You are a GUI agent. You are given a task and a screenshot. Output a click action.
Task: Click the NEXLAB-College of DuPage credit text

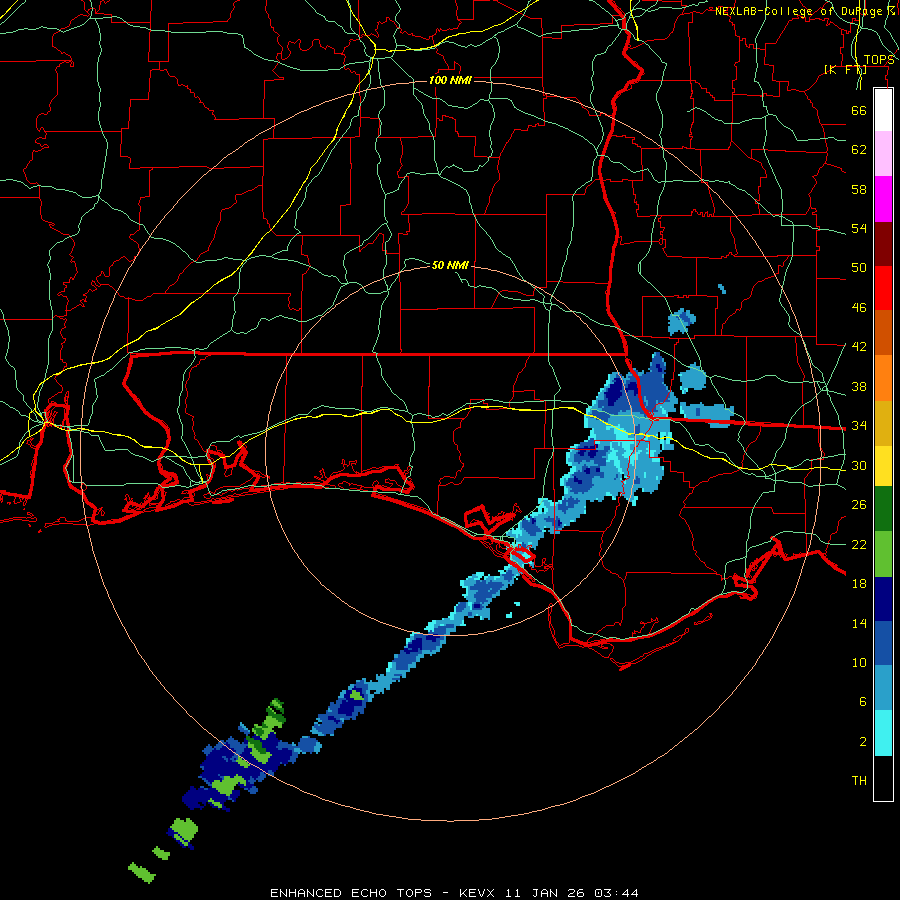tap(805, 11)
